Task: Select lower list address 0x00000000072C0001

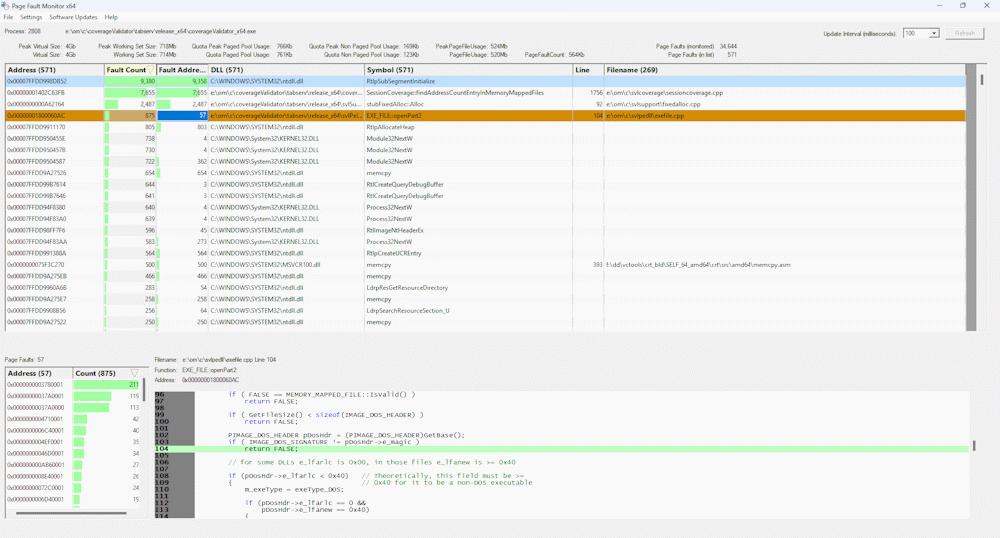Action: [x=35, y=488]
